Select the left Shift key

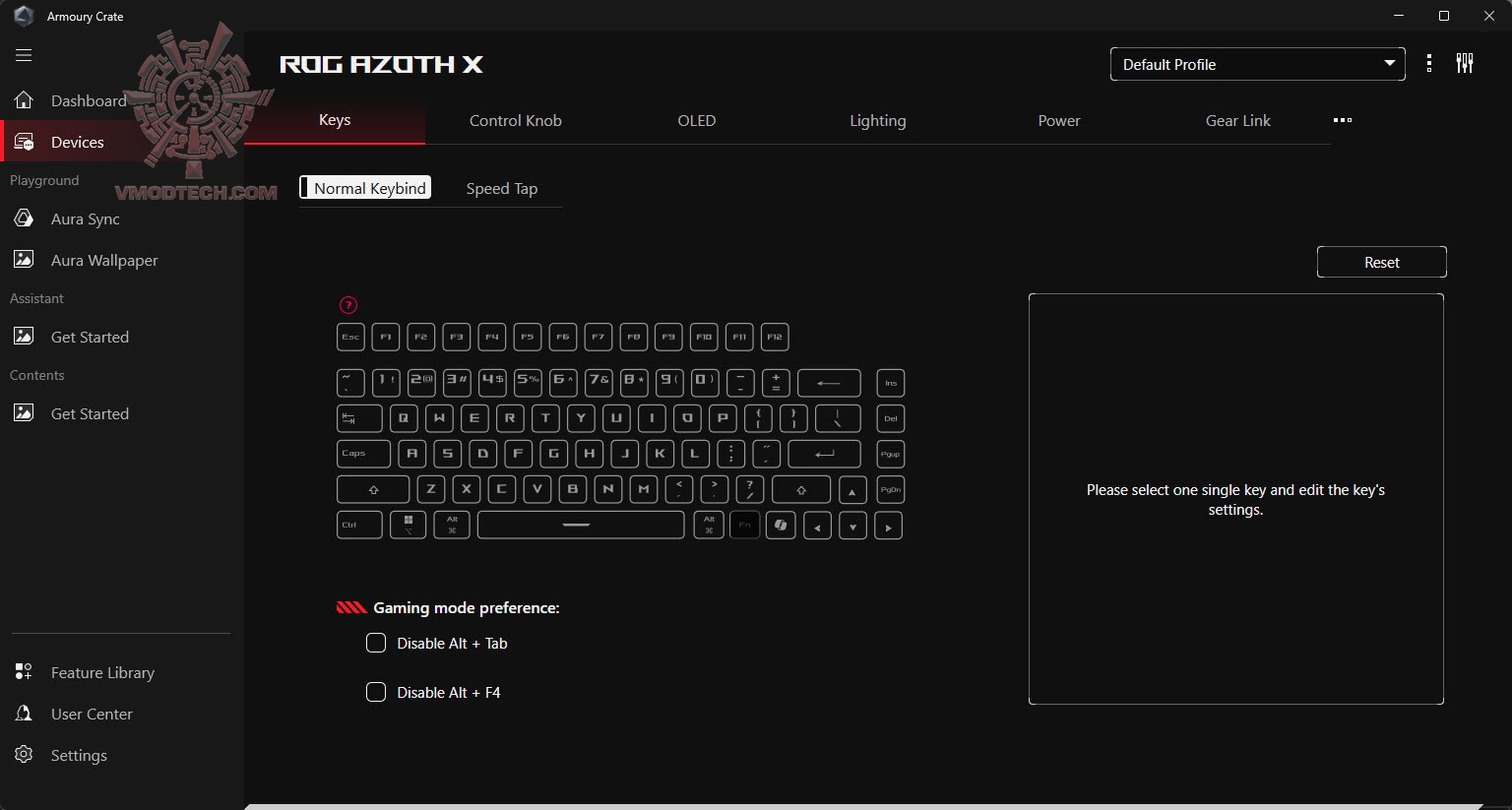pyautogui.click(x=373, y=489)
